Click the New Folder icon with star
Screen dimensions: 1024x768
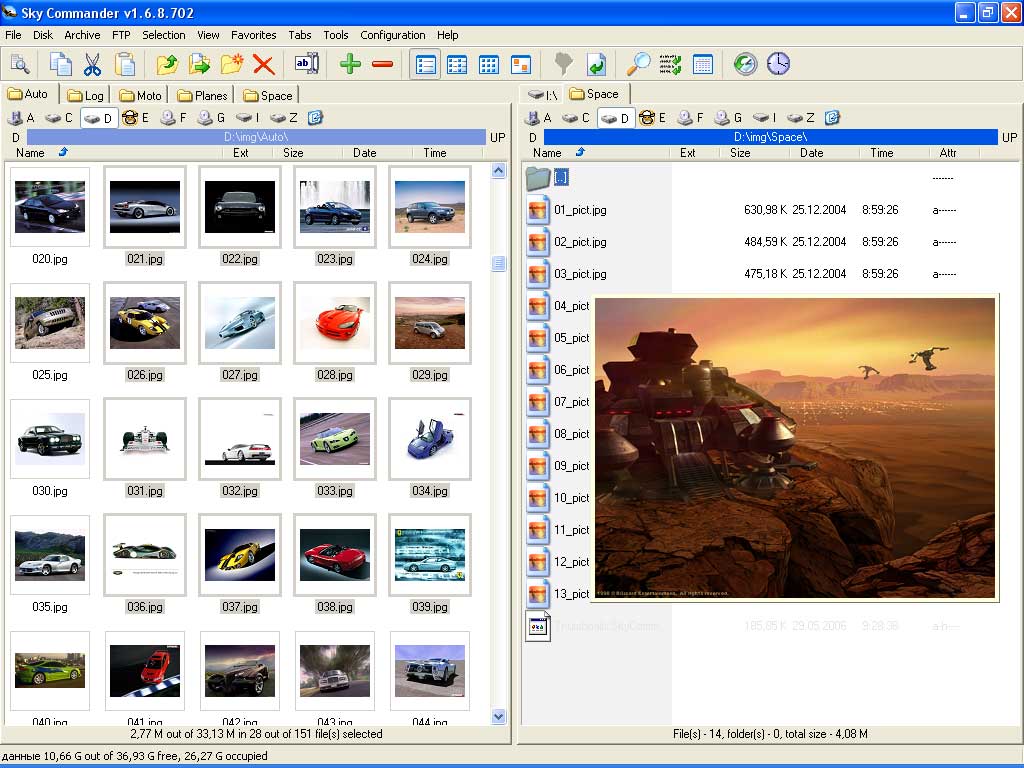tap(231, 65)
